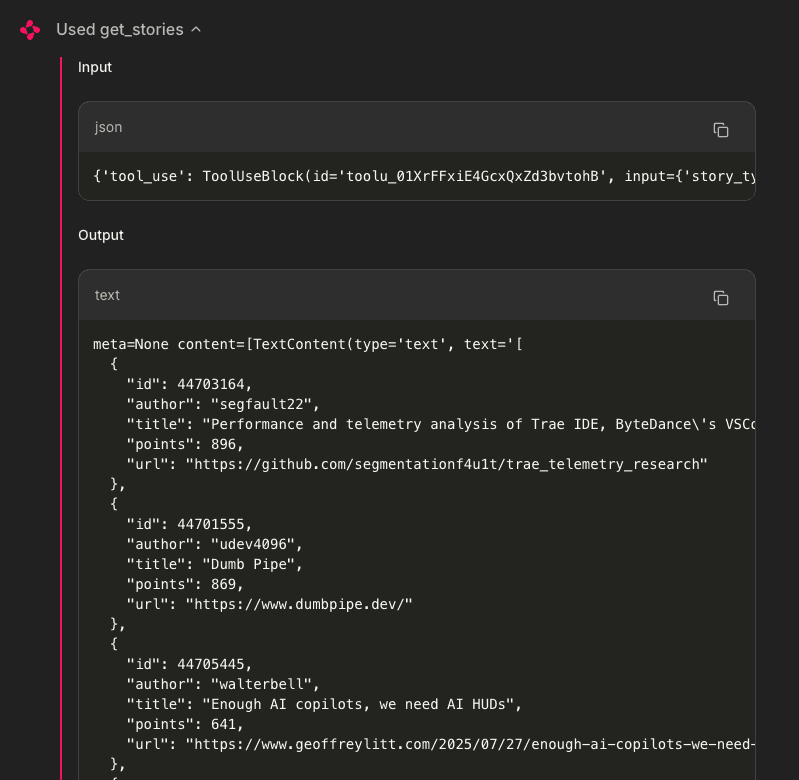Screen dimensions: 799x780
Task: Copy the json input code block
Action: pos(721,130)
